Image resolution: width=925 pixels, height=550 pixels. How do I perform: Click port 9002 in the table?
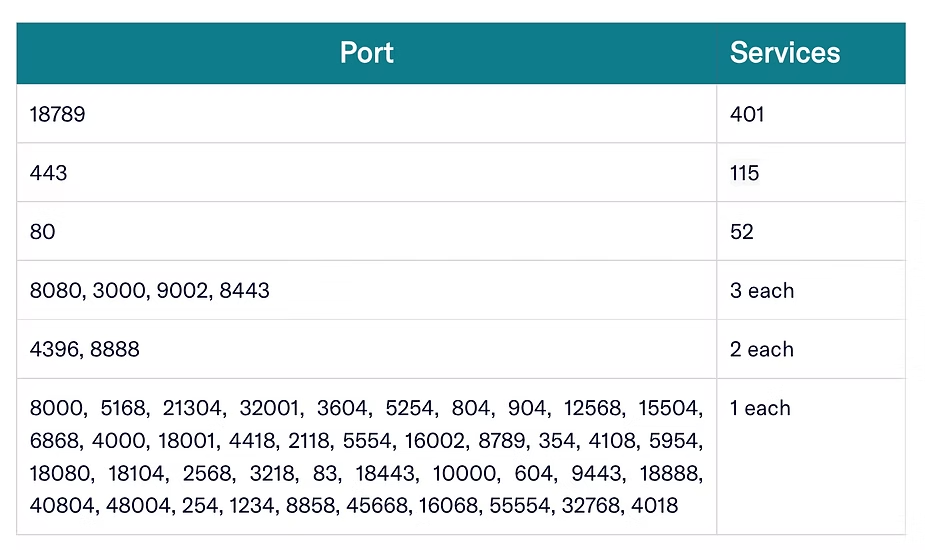coord(183,291)
